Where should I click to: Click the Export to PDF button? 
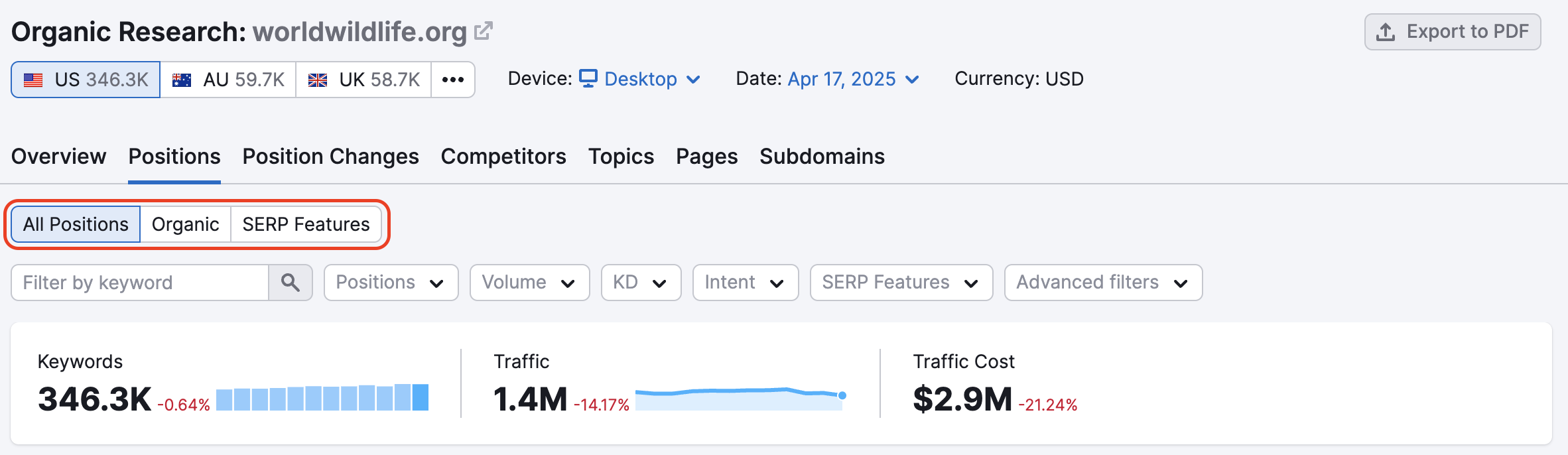1452,32
